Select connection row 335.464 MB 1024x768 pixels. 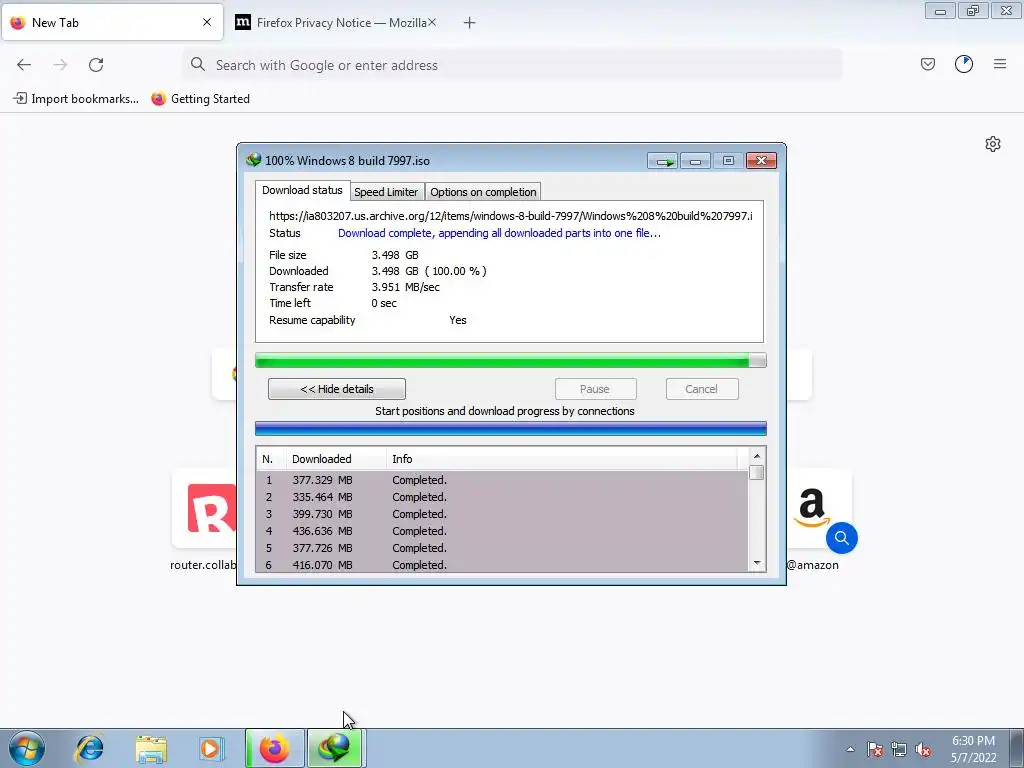pyautogui.click(x=502, y=497)
